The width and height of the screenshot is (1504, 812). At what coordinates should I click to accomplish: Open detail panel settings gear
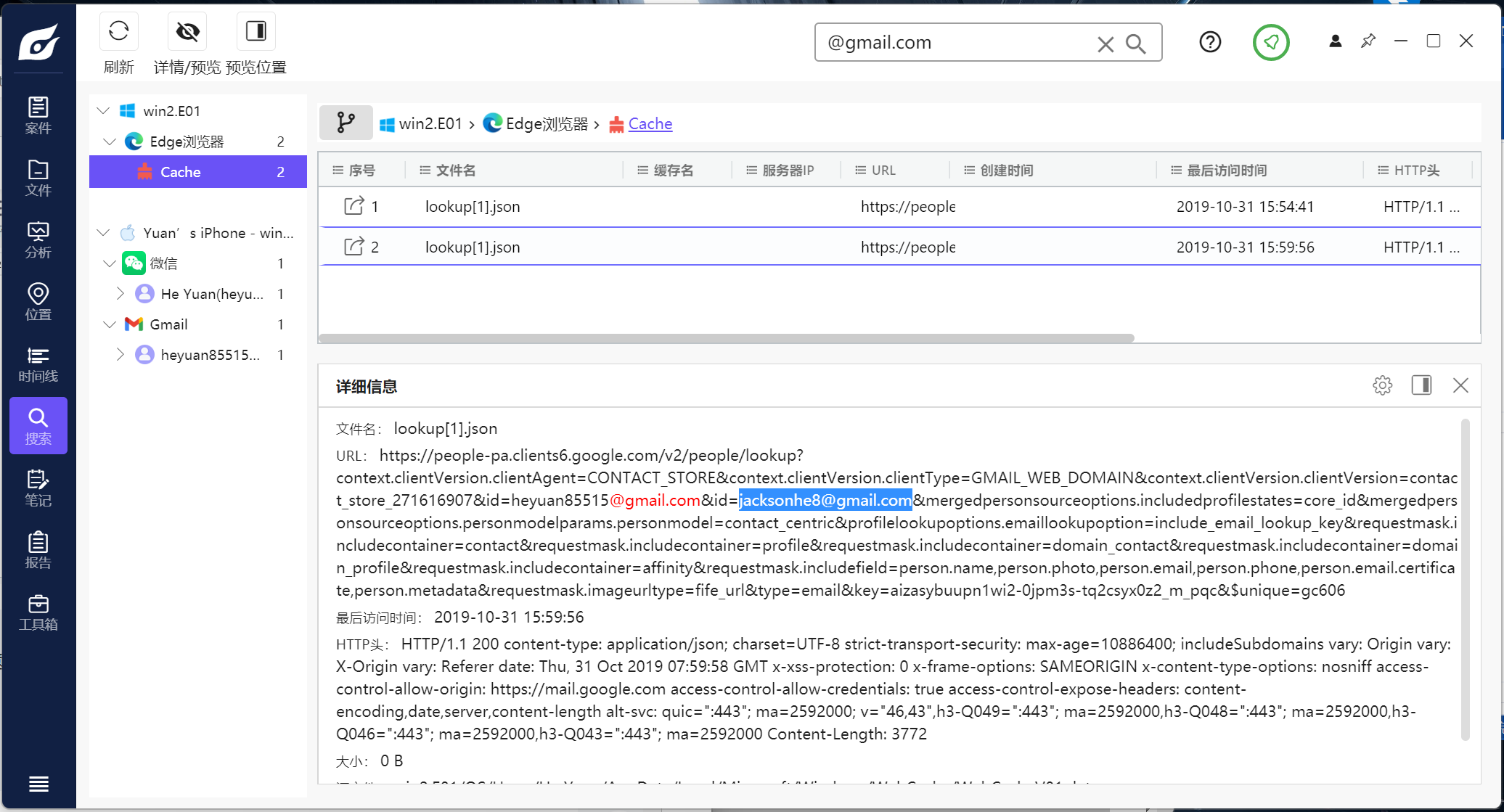(1382, 385)
